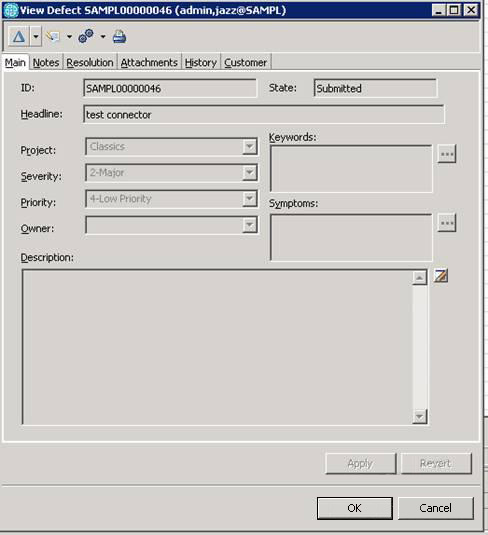Click the OK button
Image resolution: width=488 pixels, height=535 pixels.
355,508
